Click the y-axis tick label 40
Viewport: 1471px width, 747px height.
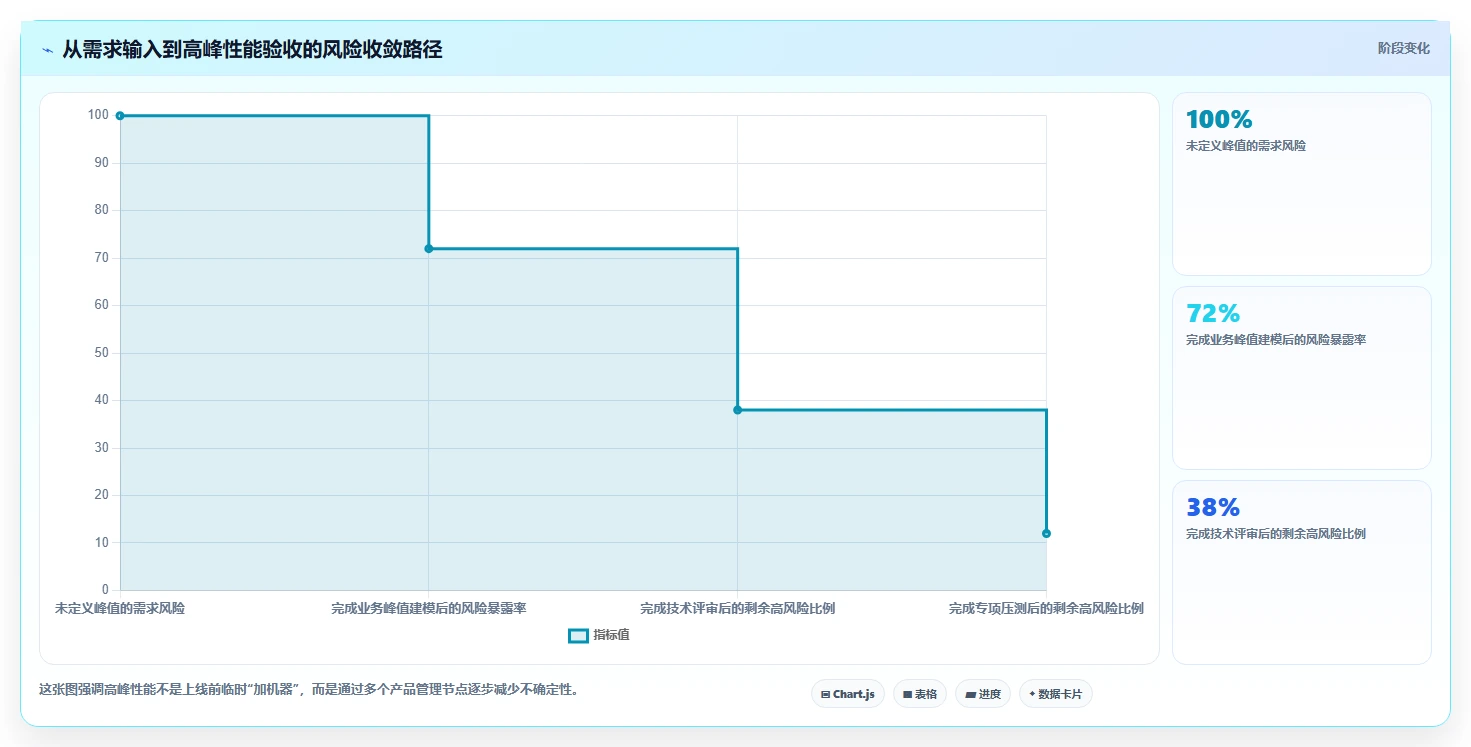coord(101,400)
